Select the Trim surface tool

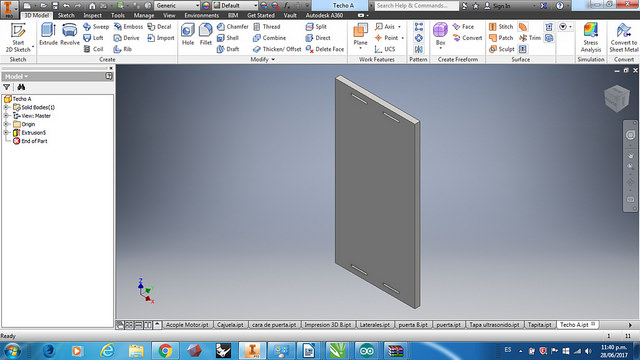pyautogui.click(x=530, y=38)
